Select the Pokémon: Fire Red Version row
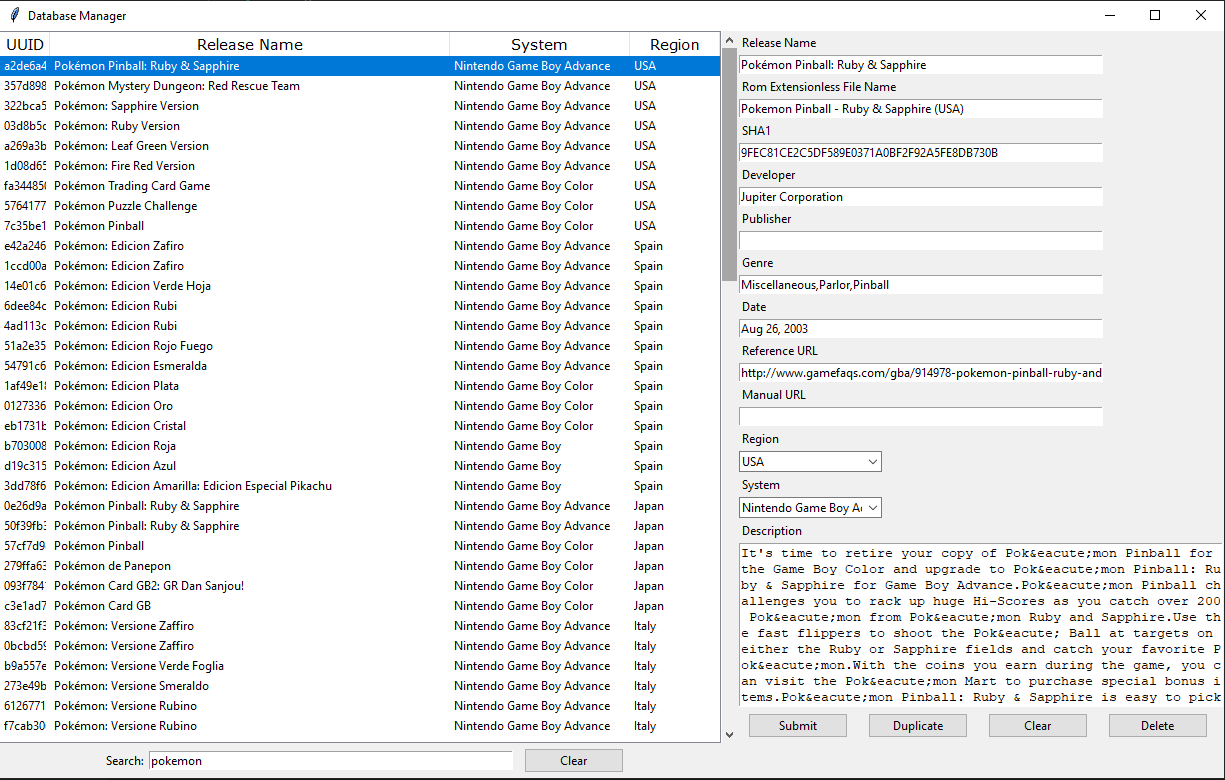 360,166
